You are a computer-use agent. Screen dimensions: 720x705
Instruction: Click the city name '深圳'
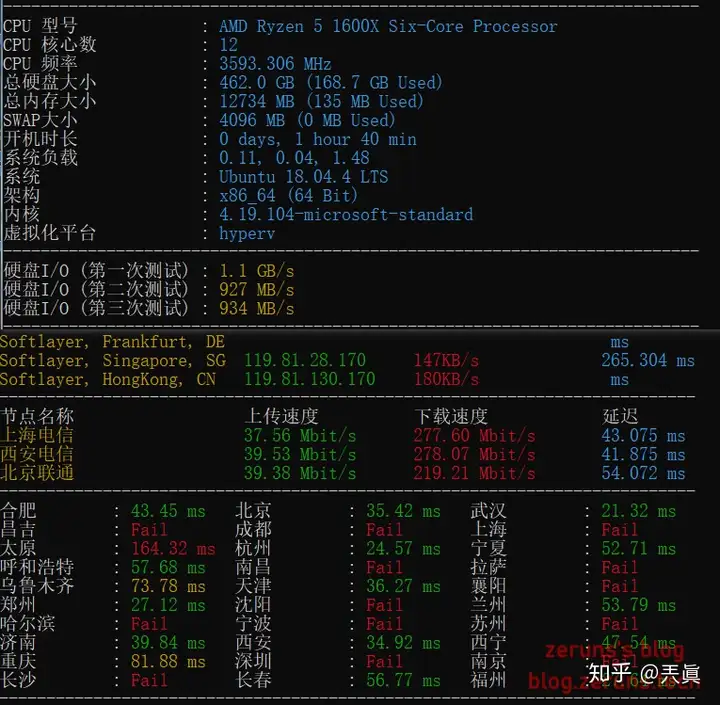click(253, 661)
